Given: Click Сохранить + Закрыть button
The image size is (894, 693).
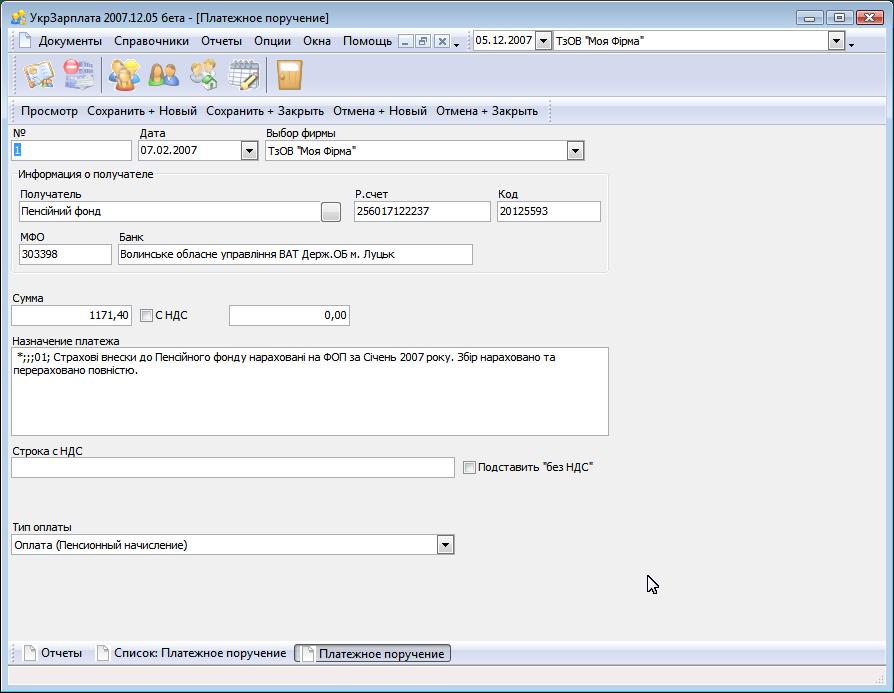Looking at the screenshot, I should (265, 111).
